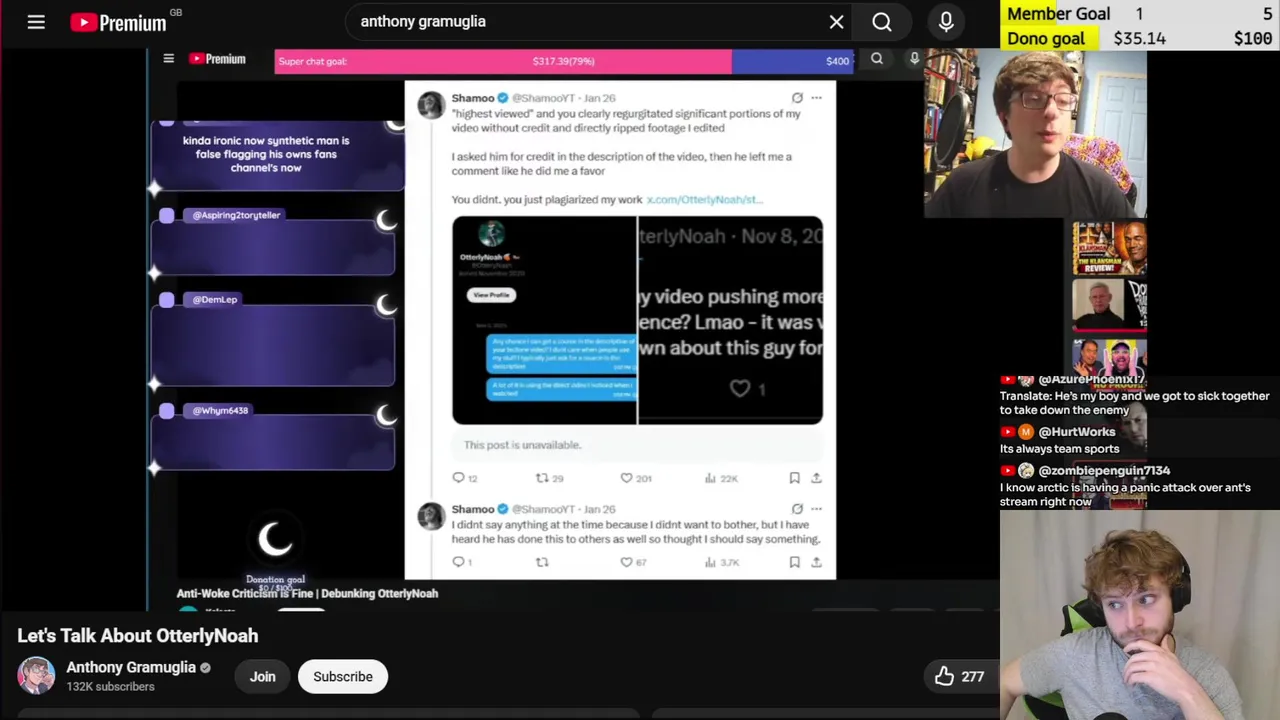1280x720 pixels.
Task: Like the video with 277 likes
Action: click(x=959, y=676)
